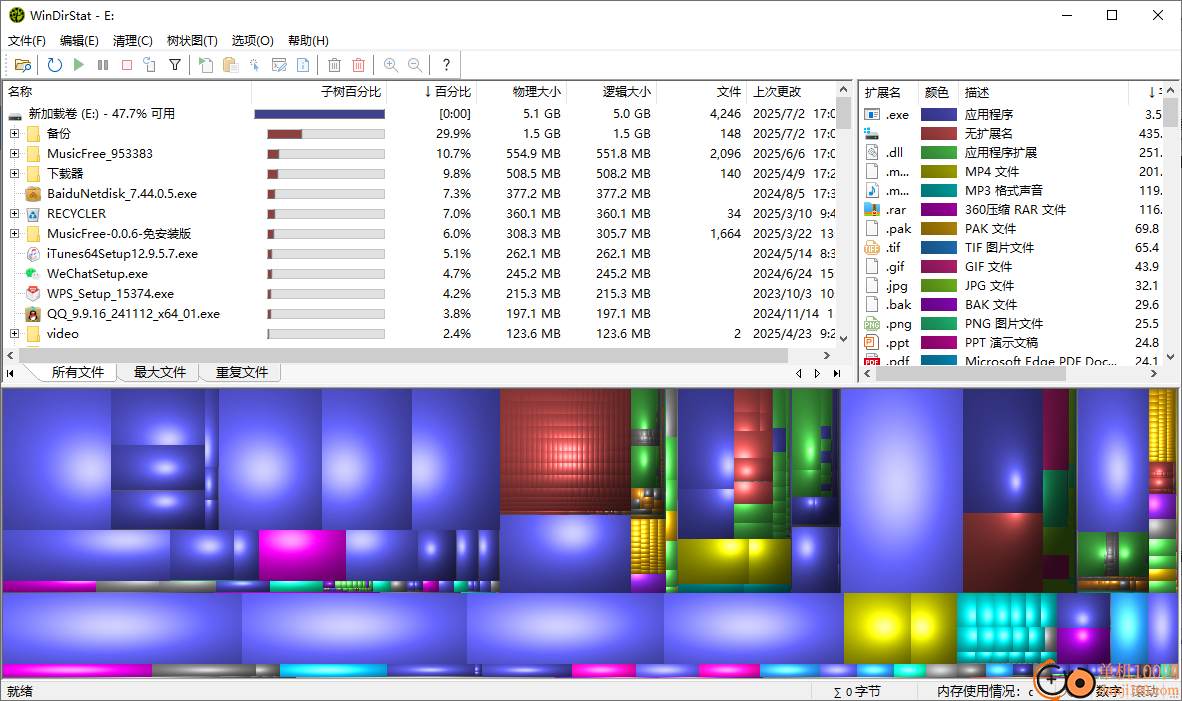Click the 备份 subtree percentage bar
This screenshot has height=701, width=1182.
point(326,134)
